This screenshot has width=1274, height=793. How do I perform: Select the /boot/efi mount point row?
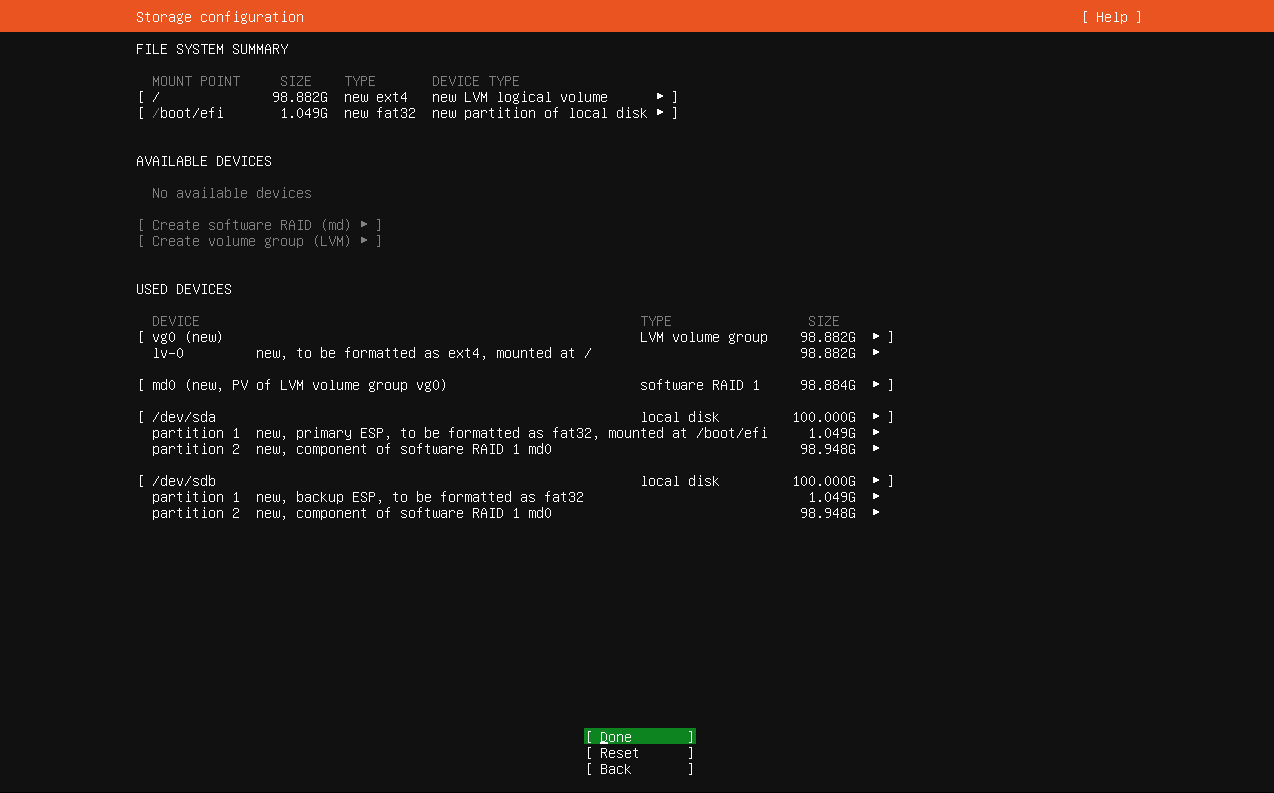pos(408,113)
